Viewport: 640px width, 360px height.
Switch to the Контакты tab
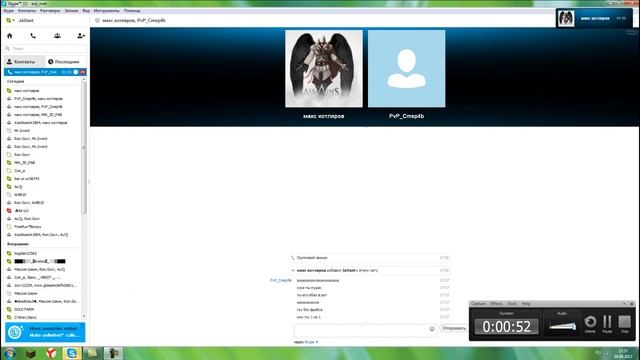24,62
